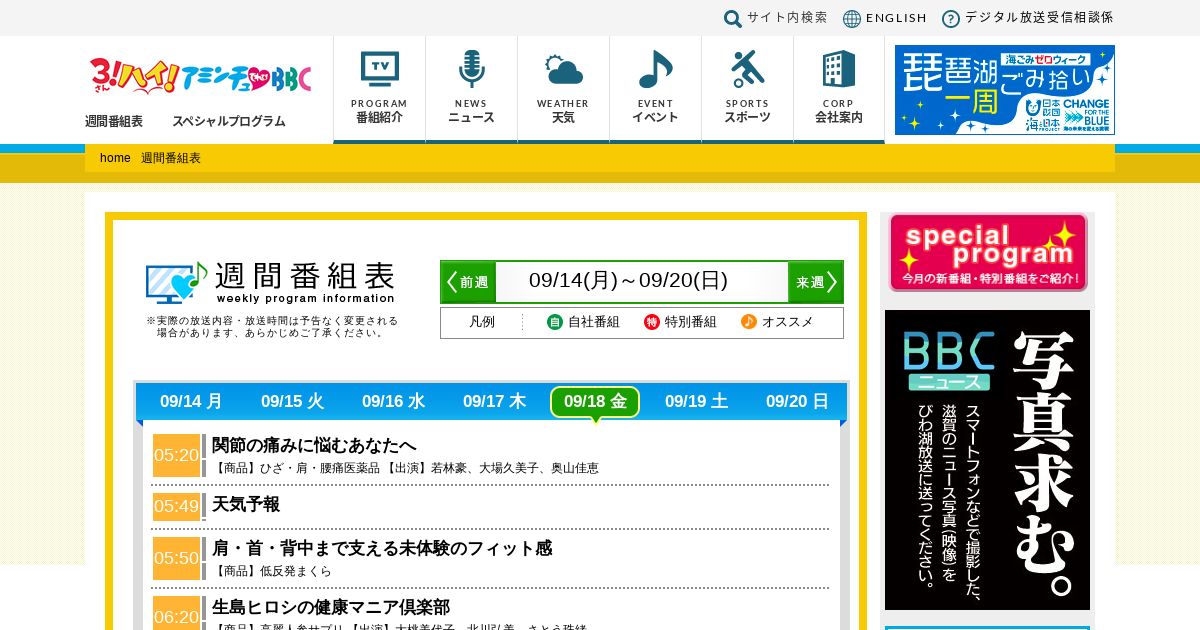1200x630 pixels.
Task: Click the weekly program monitor icon
Action: (176, 283)
